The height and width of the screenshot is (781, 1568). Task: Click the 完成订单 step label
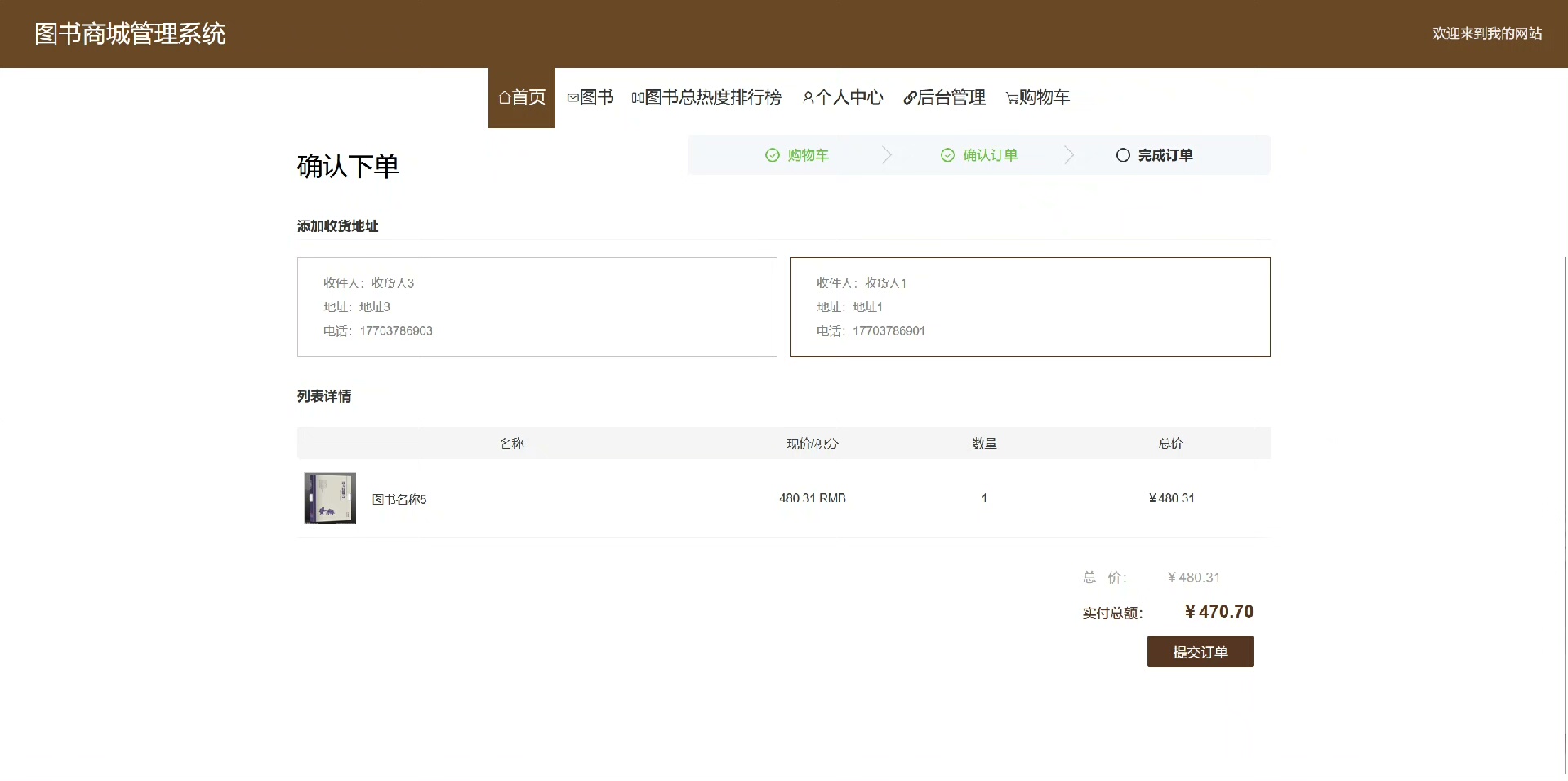[1165, 155]
